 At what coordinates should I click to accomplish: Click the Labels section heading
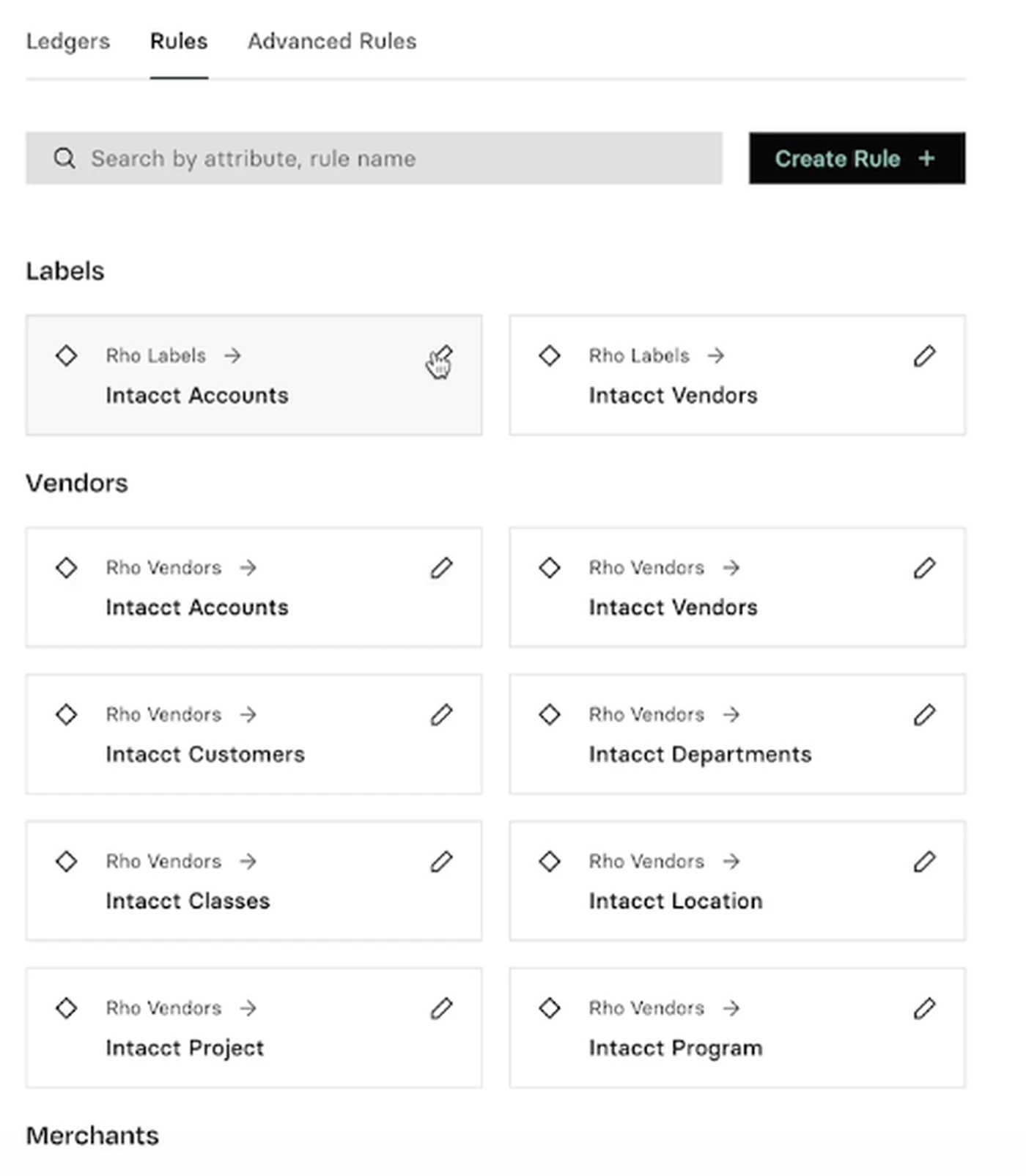pyautogui.click(x=65, y=271)
